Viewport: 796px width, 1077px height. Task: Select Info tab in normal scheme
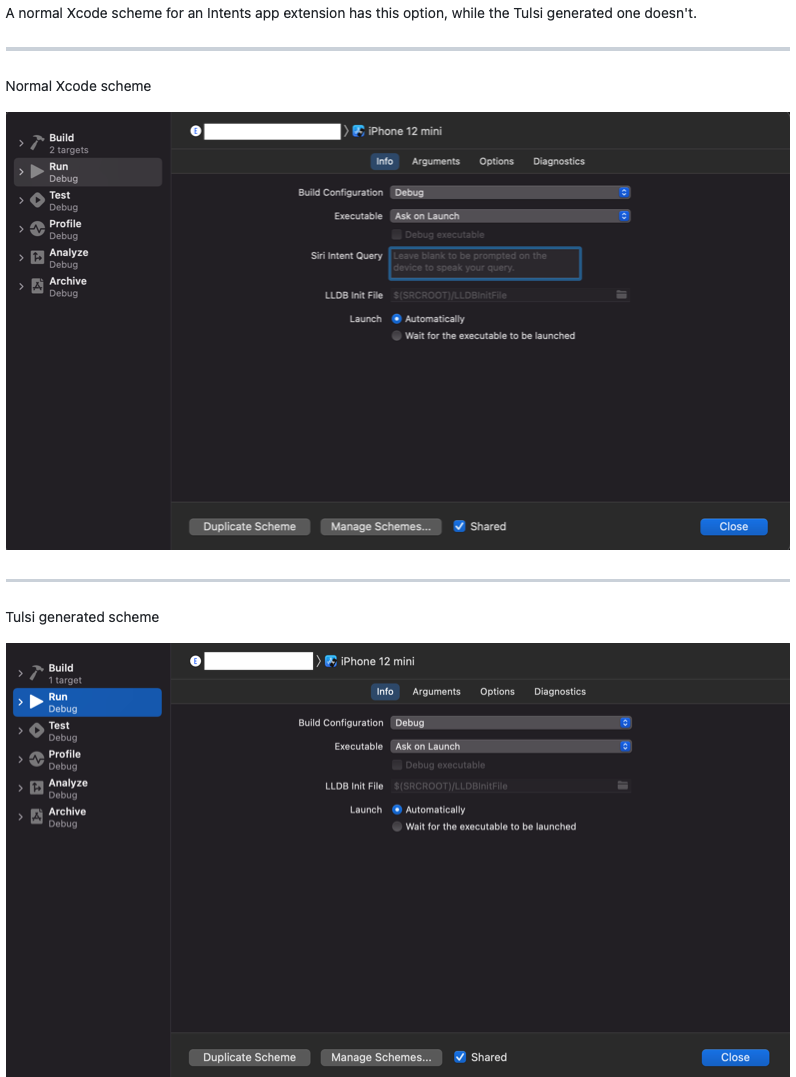385,161
